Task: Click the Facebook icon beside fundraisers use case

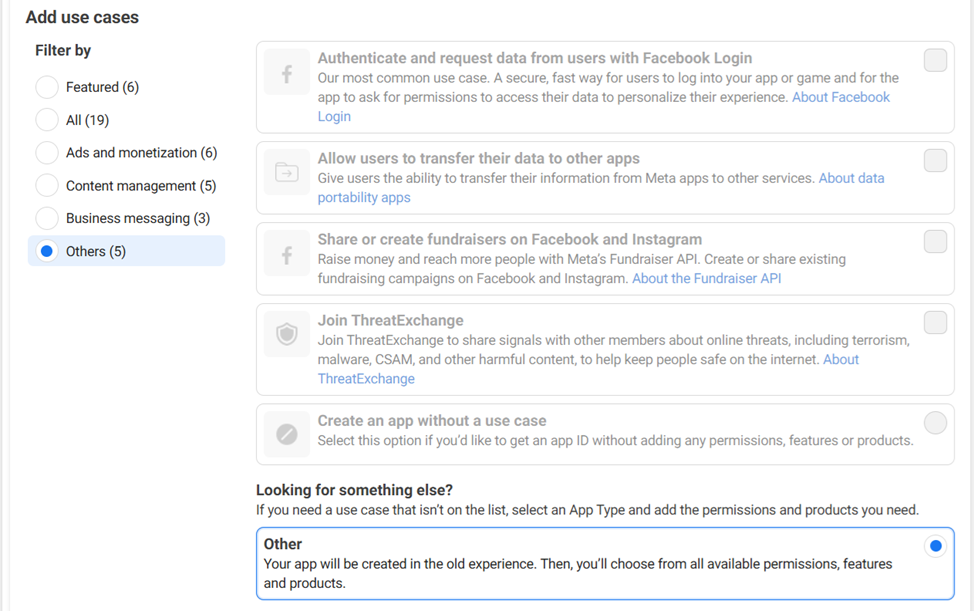Action: (x=287, y=254)
